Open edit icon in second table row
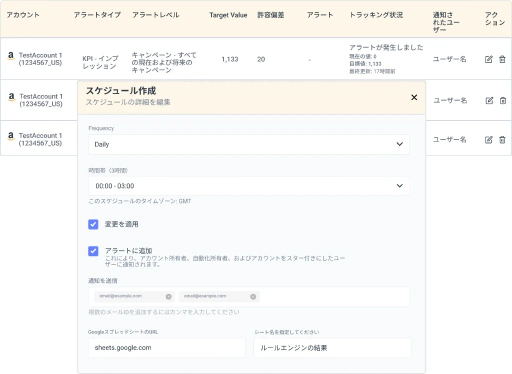512x374 pixels. (489, 100)
